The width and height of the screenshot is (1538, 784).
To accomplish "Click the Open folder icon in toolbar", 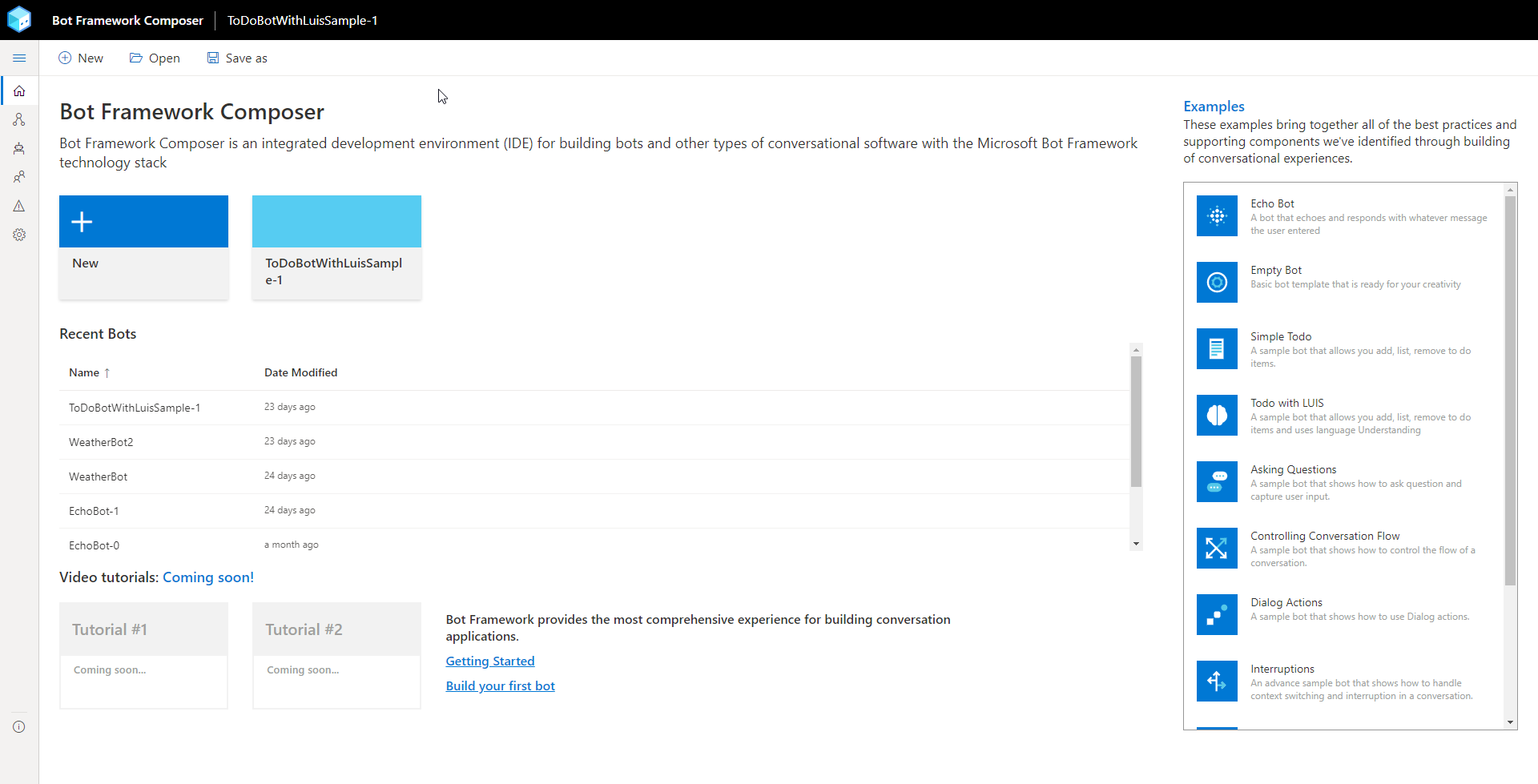I will 135,58.
